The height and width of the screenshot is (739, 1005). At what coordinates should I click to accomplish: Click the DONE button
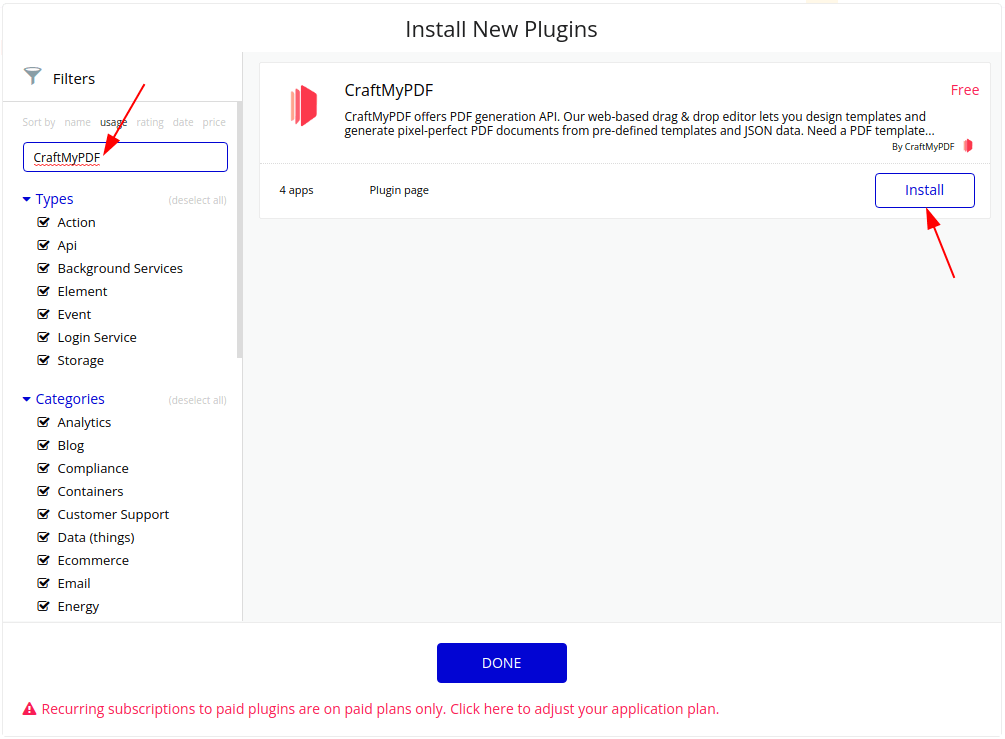tap(501, 663)
